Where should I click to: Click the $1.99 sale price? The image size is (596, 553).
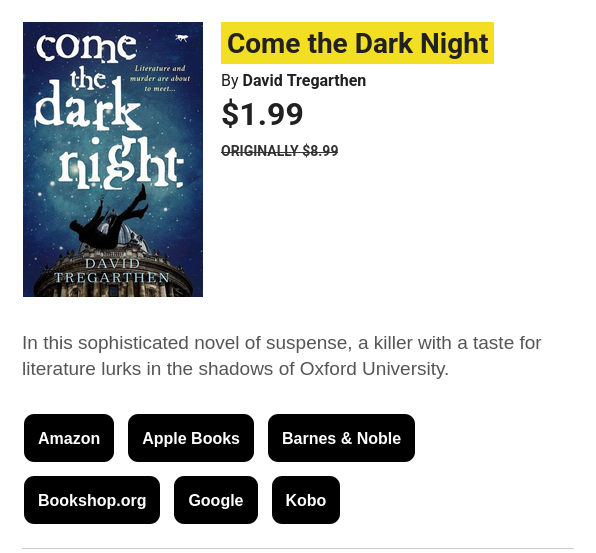click(262, 114)
